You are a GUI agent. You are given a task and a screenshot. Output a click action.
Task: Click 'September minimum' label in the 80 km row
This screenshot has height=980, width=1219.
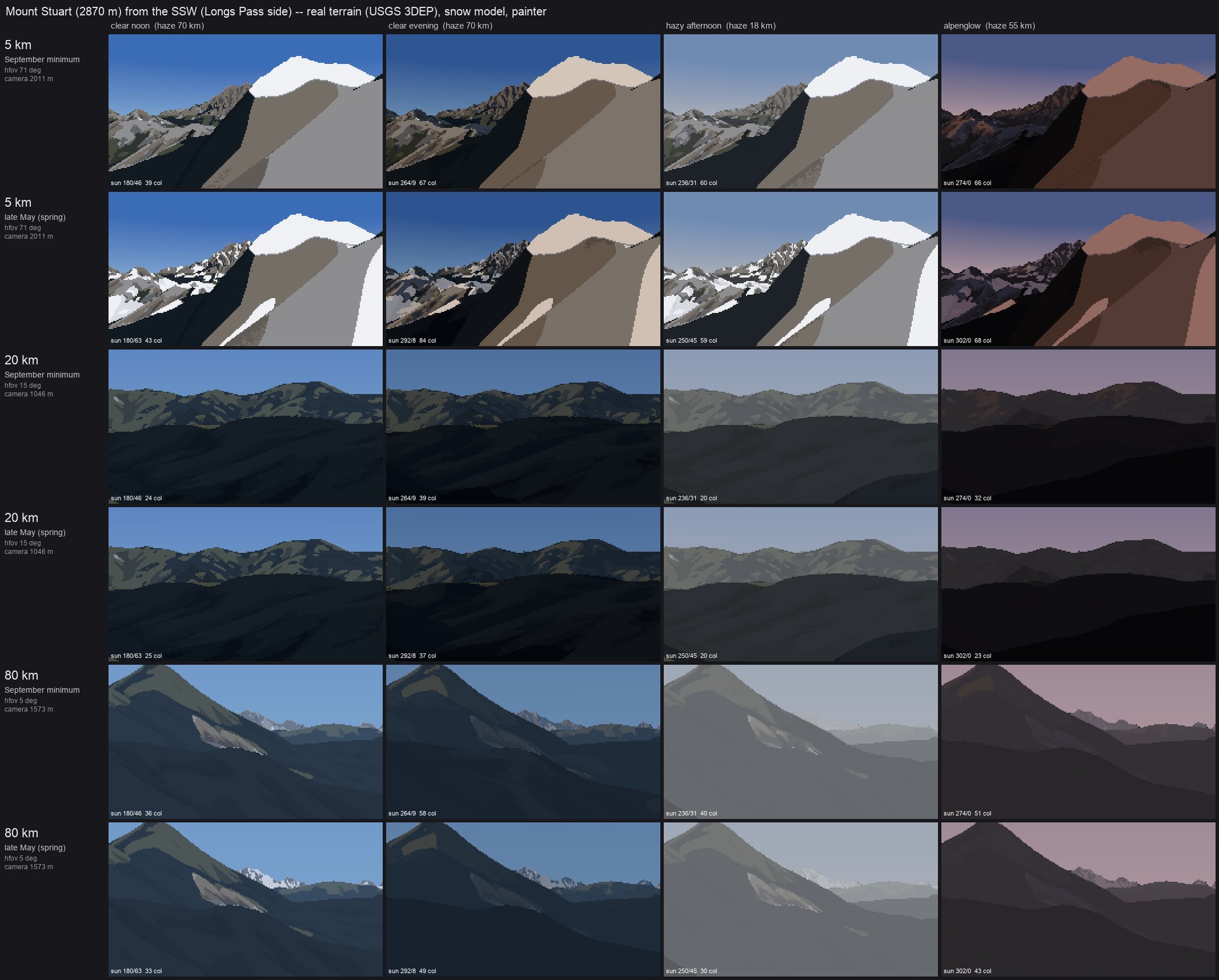[x=42, y=690]
